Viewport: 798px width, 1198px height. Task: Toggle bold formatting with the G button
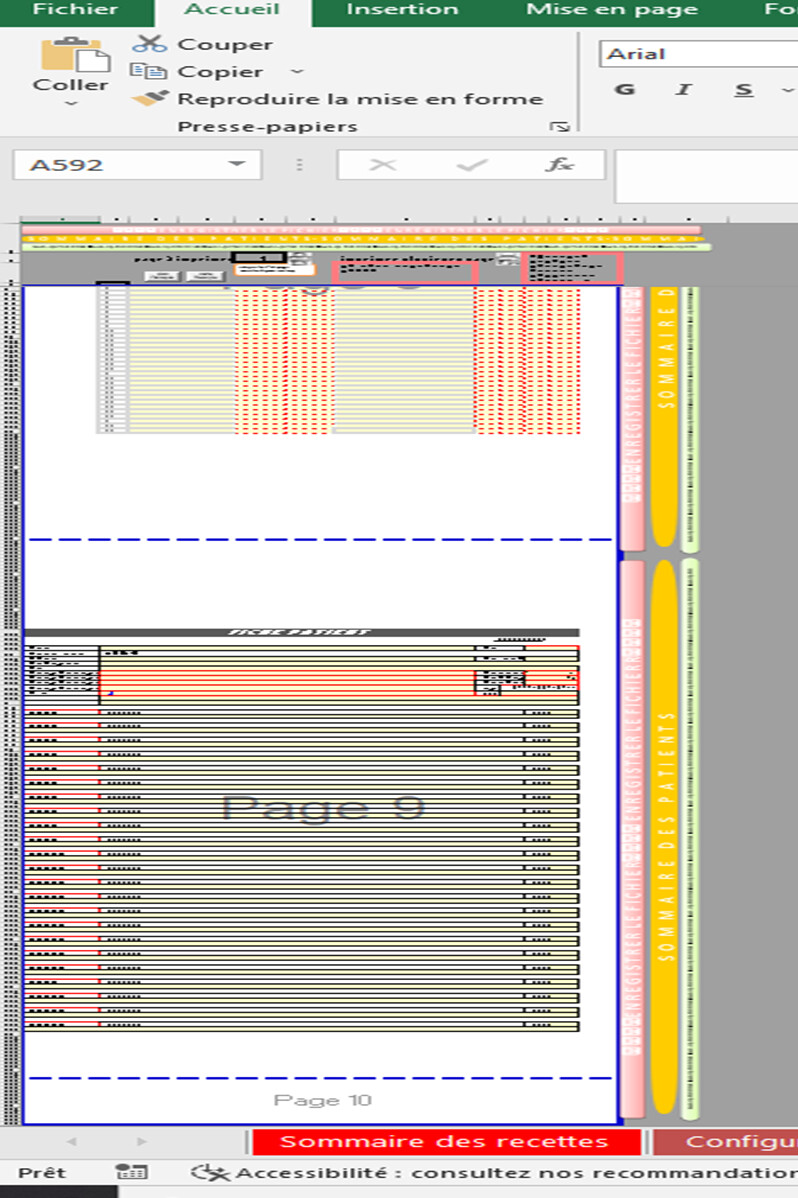click(x=625, y=90)
